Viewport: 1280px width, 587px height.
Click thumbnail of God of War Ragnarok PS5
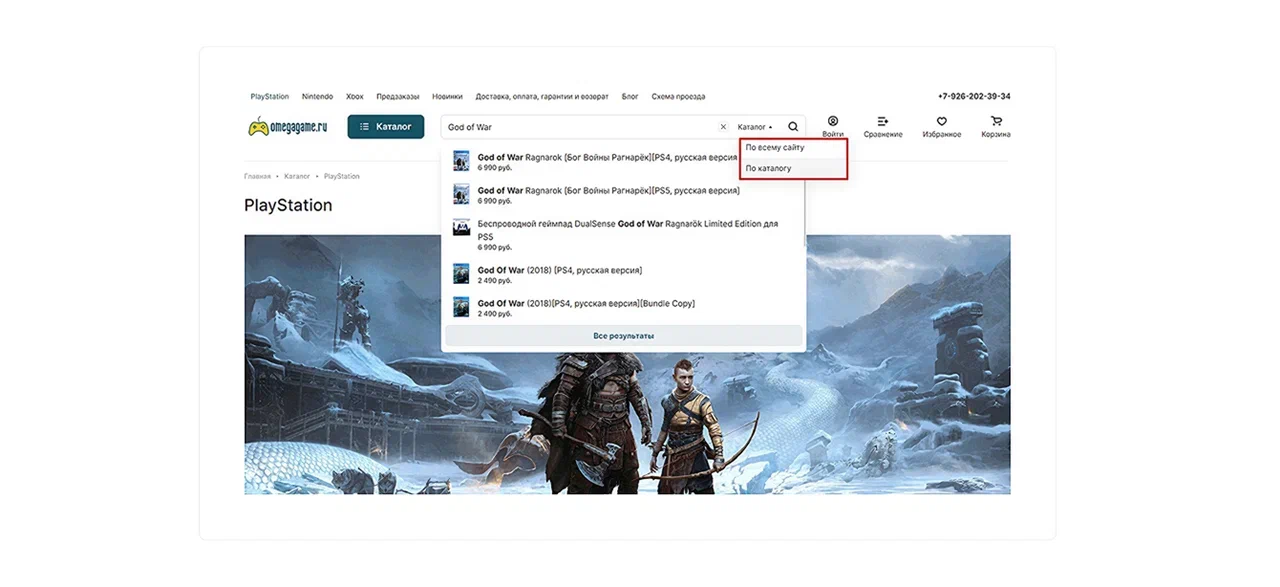(461, 194)
